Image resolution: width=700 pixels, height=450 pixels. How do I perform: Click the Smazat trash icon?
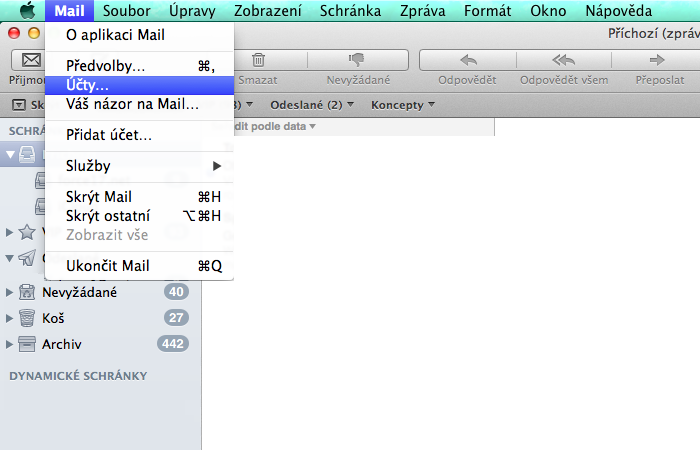[x=258, y=60]
